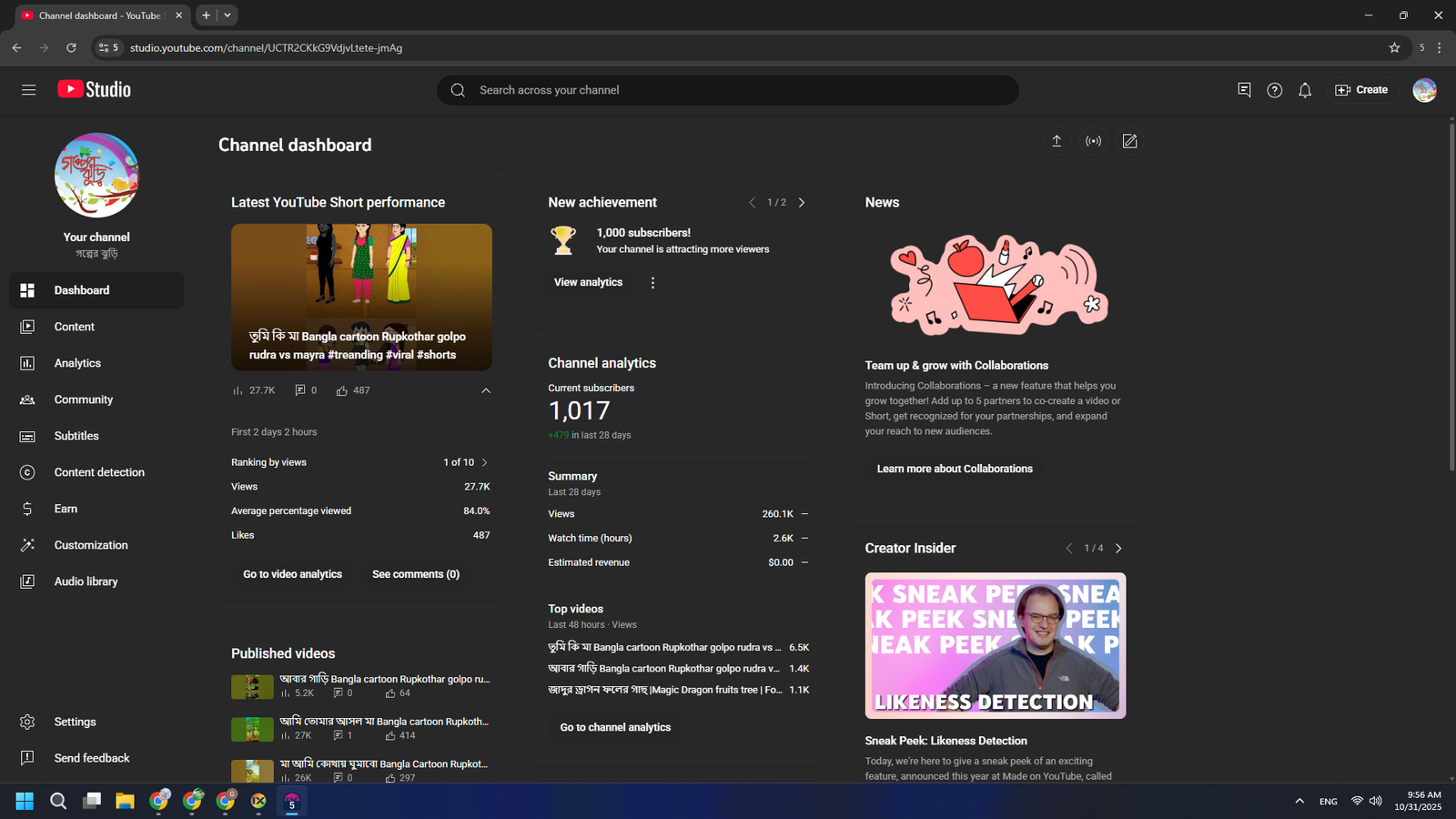1456x819 pixels.
Task: Open the notifications bell
Action: pos(1305,90)
